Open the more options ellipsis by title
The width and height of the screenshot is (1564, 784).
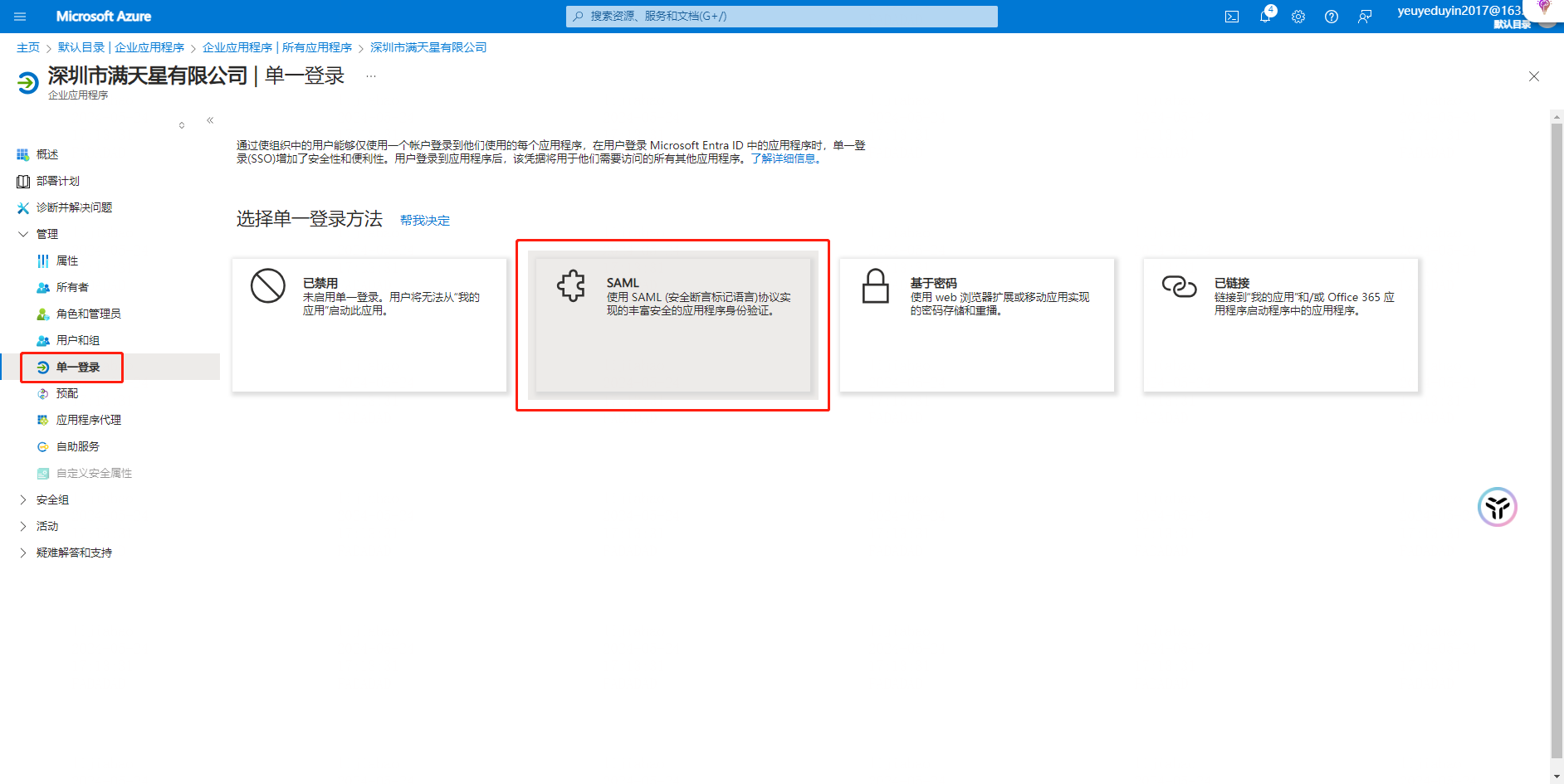point(371,76)
